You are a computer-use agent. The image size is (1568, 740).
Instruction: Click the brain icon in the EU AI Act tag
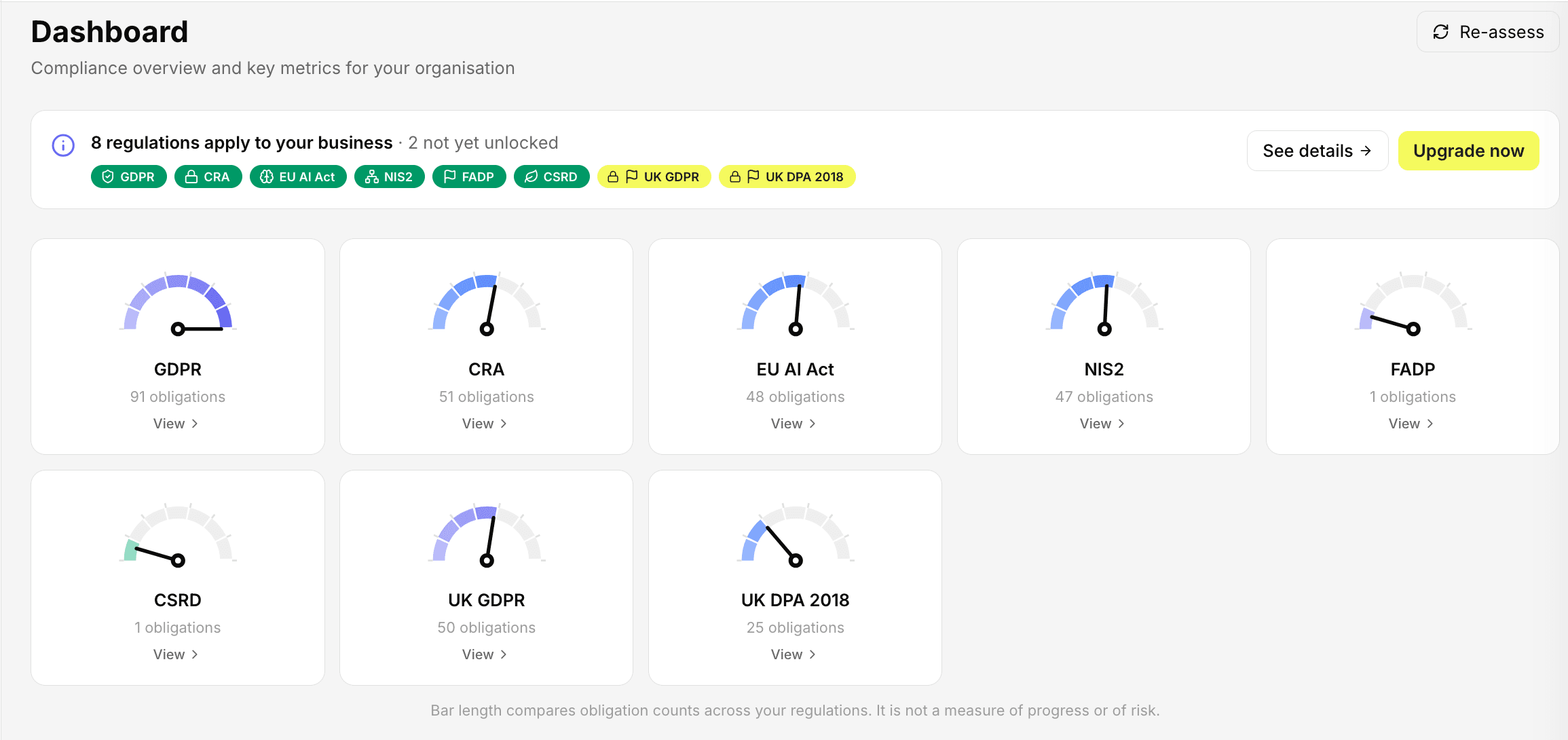267,177
